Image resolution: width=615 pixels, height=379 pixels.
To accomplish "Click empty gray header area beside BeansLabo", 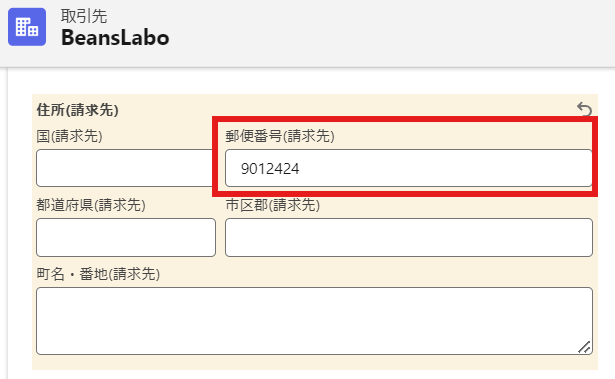I will click(392, 31).
